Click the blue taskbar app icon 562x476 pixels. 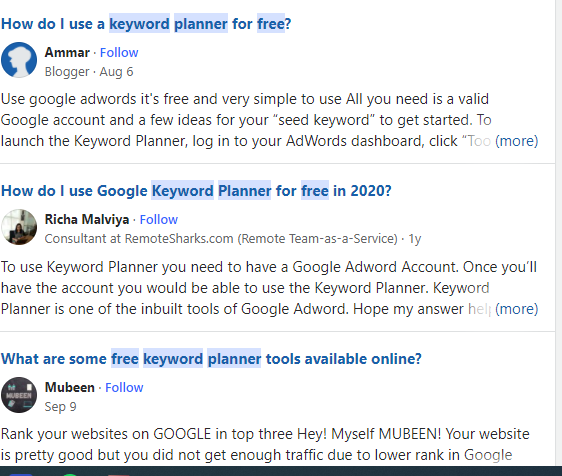click(21, 474)
